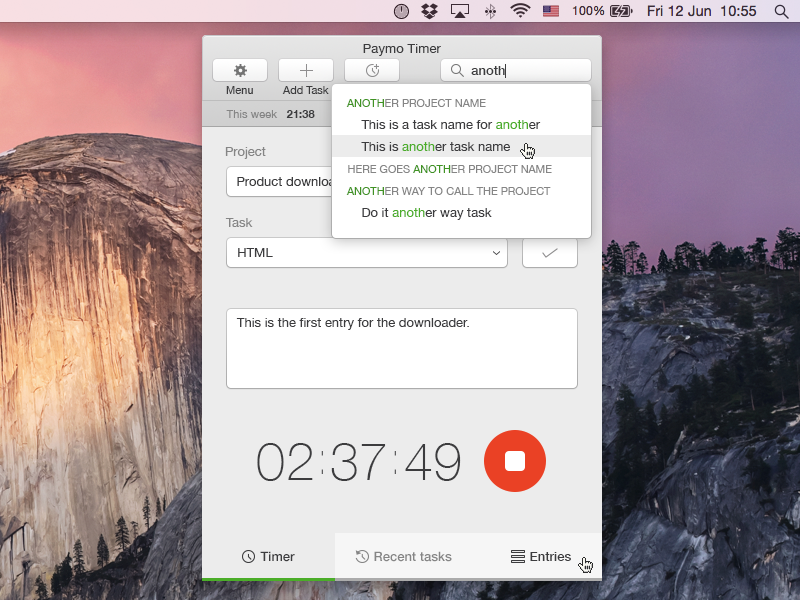Mark task complete with checkmark button
800x600 pixels.
(x=549, y=253)
